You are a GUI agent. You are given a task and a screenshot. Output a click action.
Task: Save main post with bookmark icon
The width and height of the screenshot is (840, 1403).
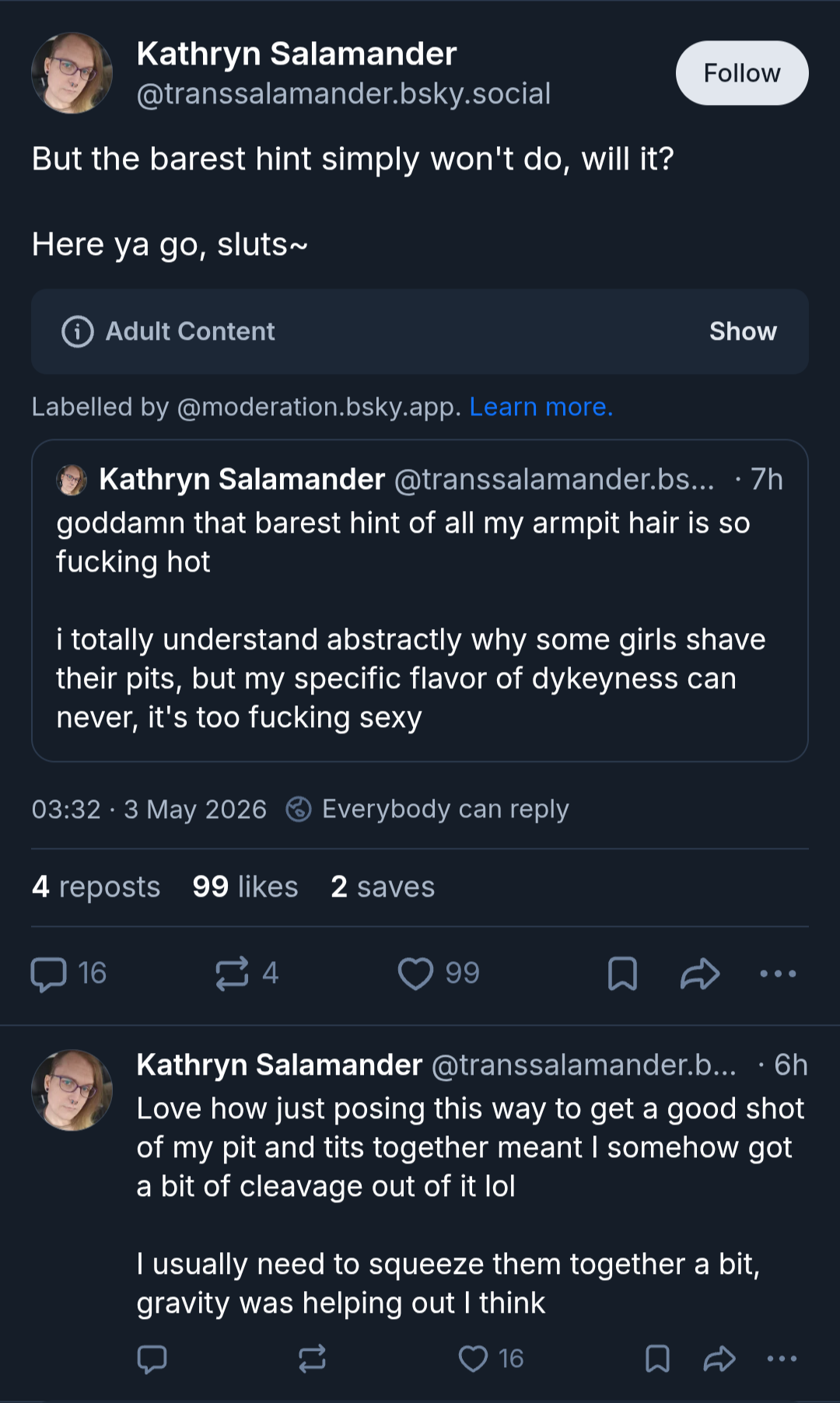point(622,974)
